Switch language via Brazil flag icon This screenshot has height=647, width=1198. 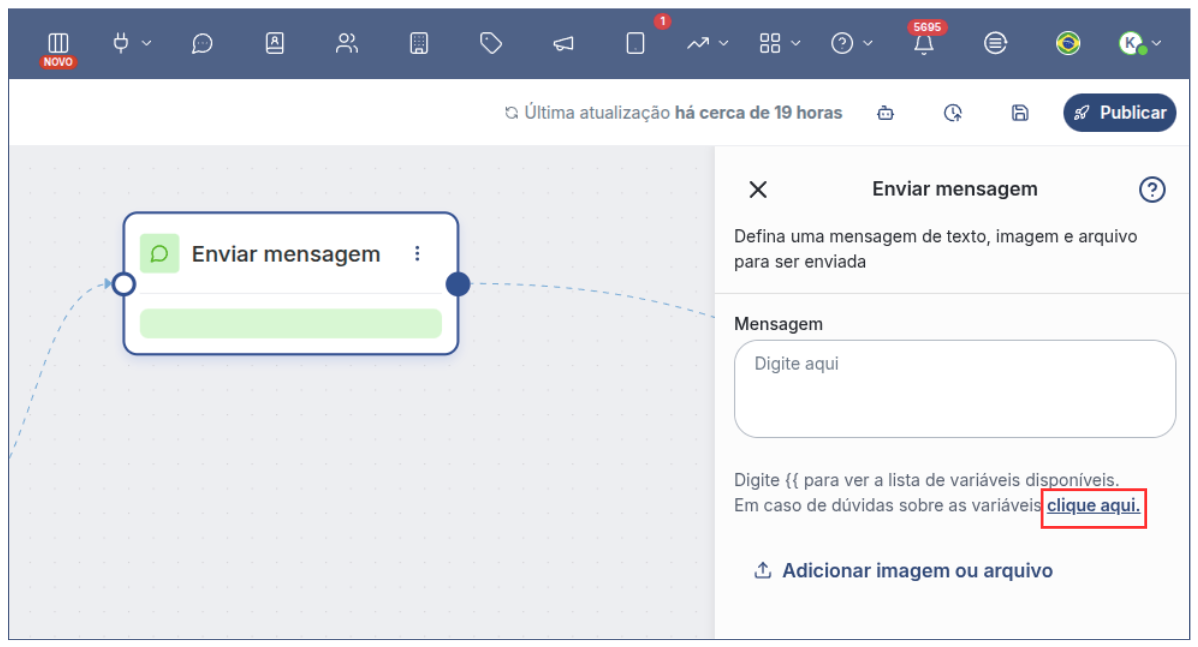tap(1068, 43)
